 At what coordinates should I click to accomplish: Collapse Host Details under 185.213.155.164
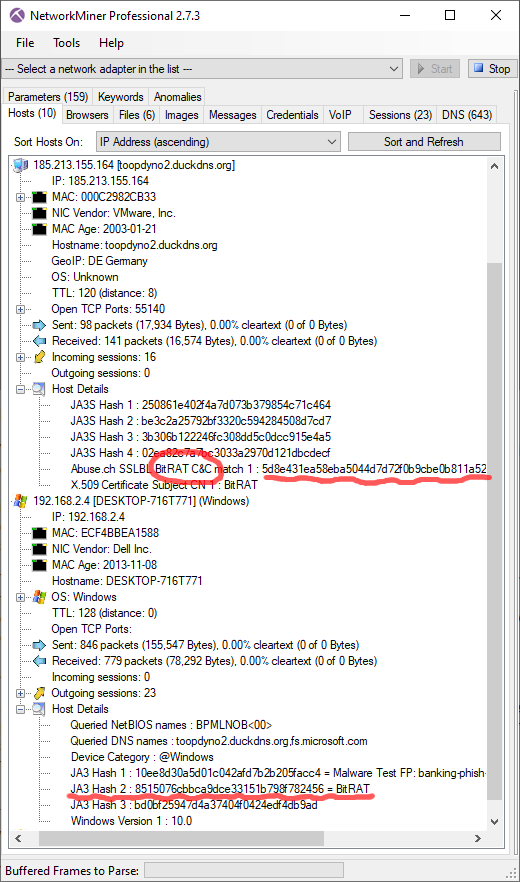(21, 389)
